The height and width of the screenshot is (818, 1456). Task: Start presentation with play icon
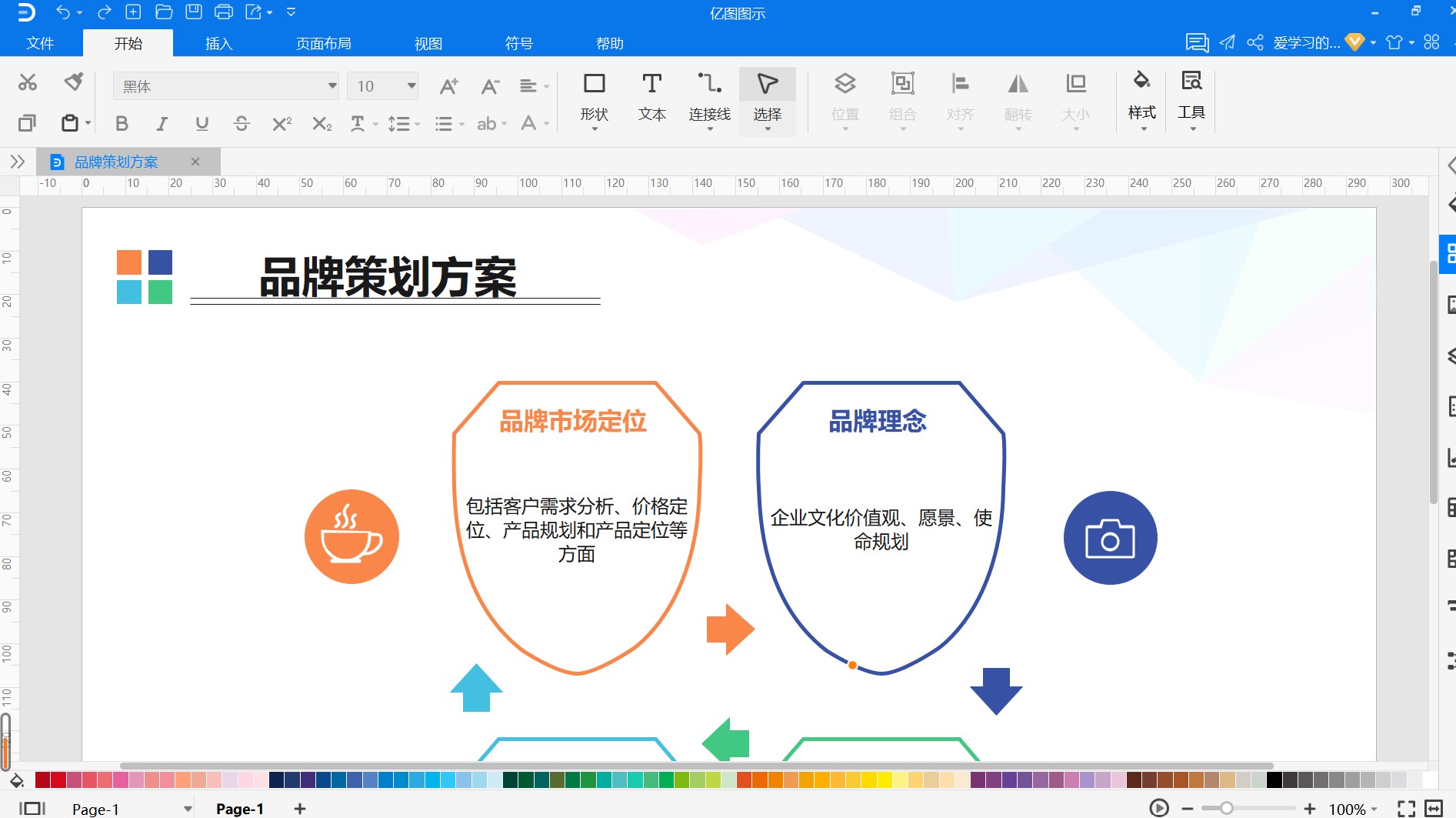click(x=1159, y=808)
